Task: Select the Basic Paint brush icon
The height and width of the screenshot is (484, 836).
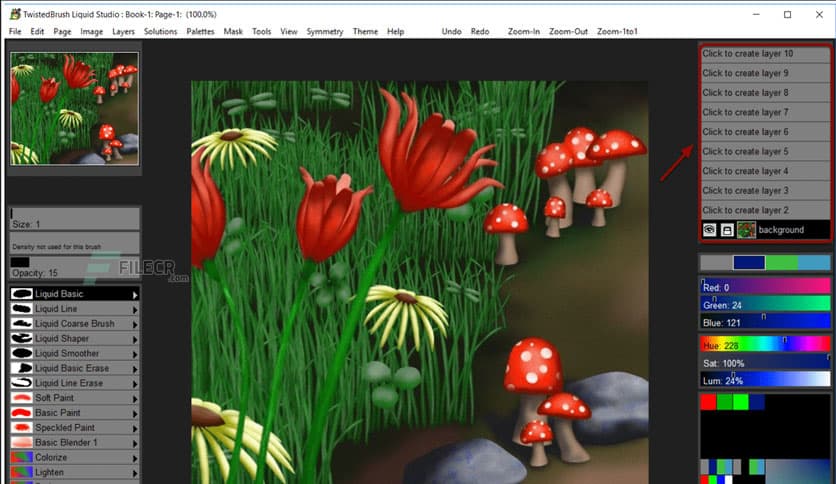Action: click(22, 413)
